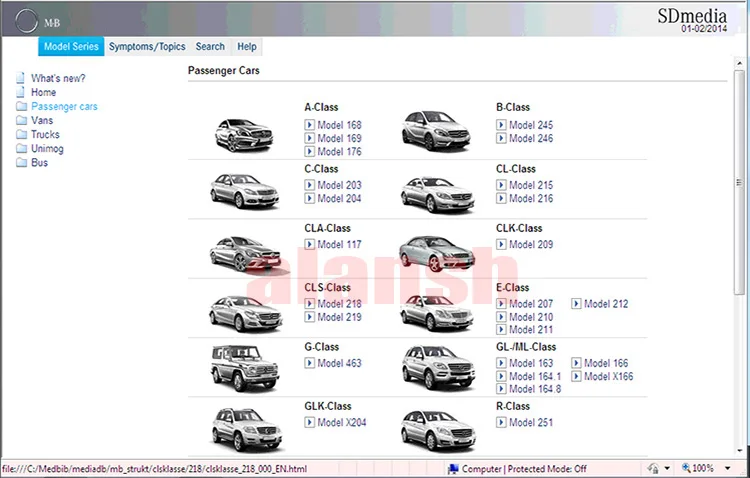Viewport: 750px width, 478px height.
Task: Click arrow icon beside Model 246
Action: 501,138
